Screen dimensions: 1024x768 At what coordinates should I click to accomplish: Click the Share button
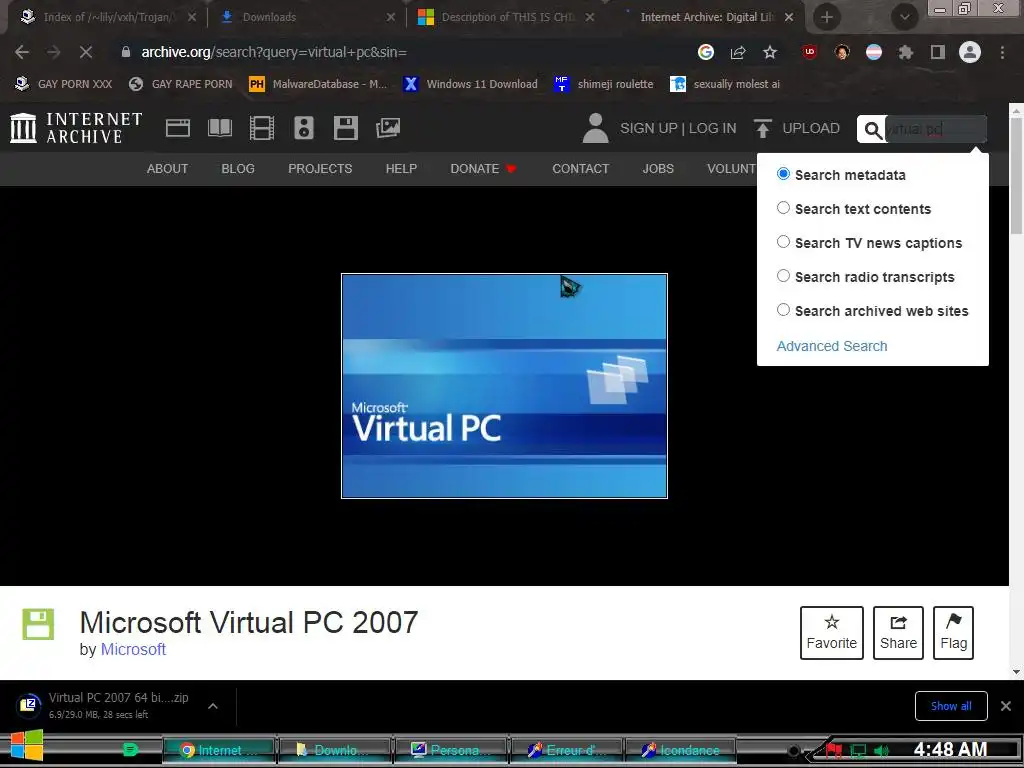(x=898, y=633)
